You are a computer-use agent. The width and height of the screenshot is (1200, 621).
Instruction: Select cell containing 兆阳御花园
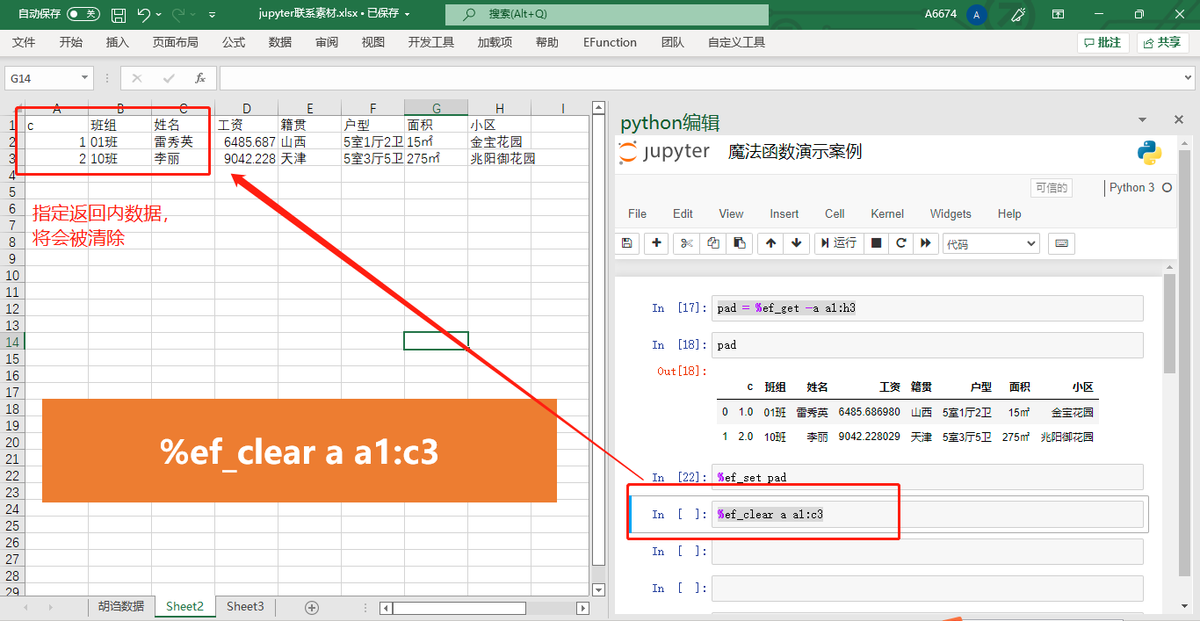click(498, 158)
